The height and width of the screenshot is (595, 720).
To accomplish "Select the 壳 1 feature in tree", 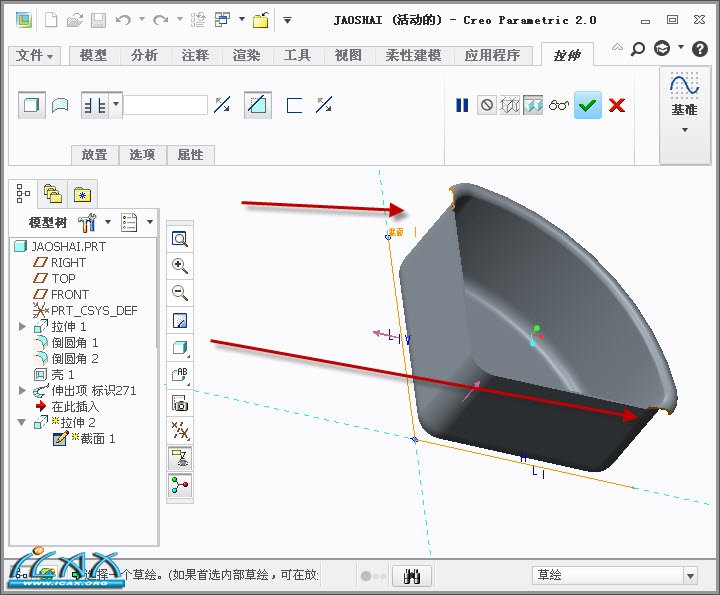I will pyautogui.click(x=54, y=375).
